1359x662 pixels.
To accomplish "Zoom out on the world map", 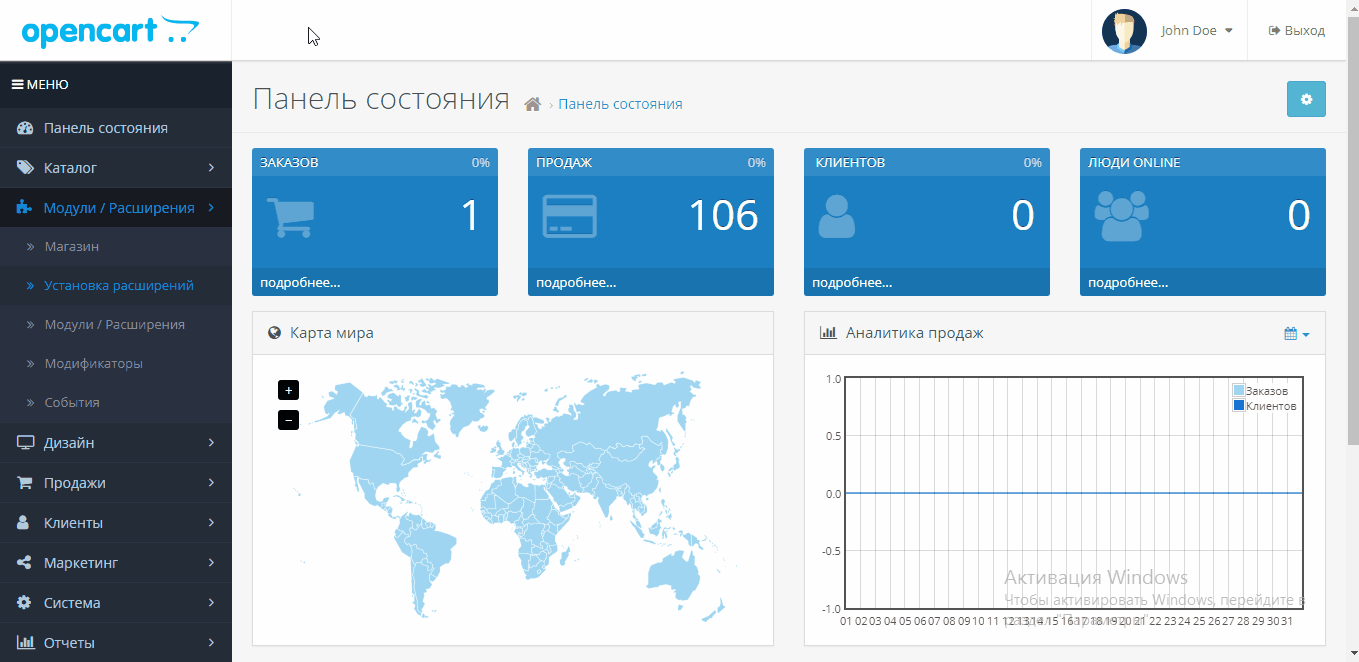I will (288, 420).
